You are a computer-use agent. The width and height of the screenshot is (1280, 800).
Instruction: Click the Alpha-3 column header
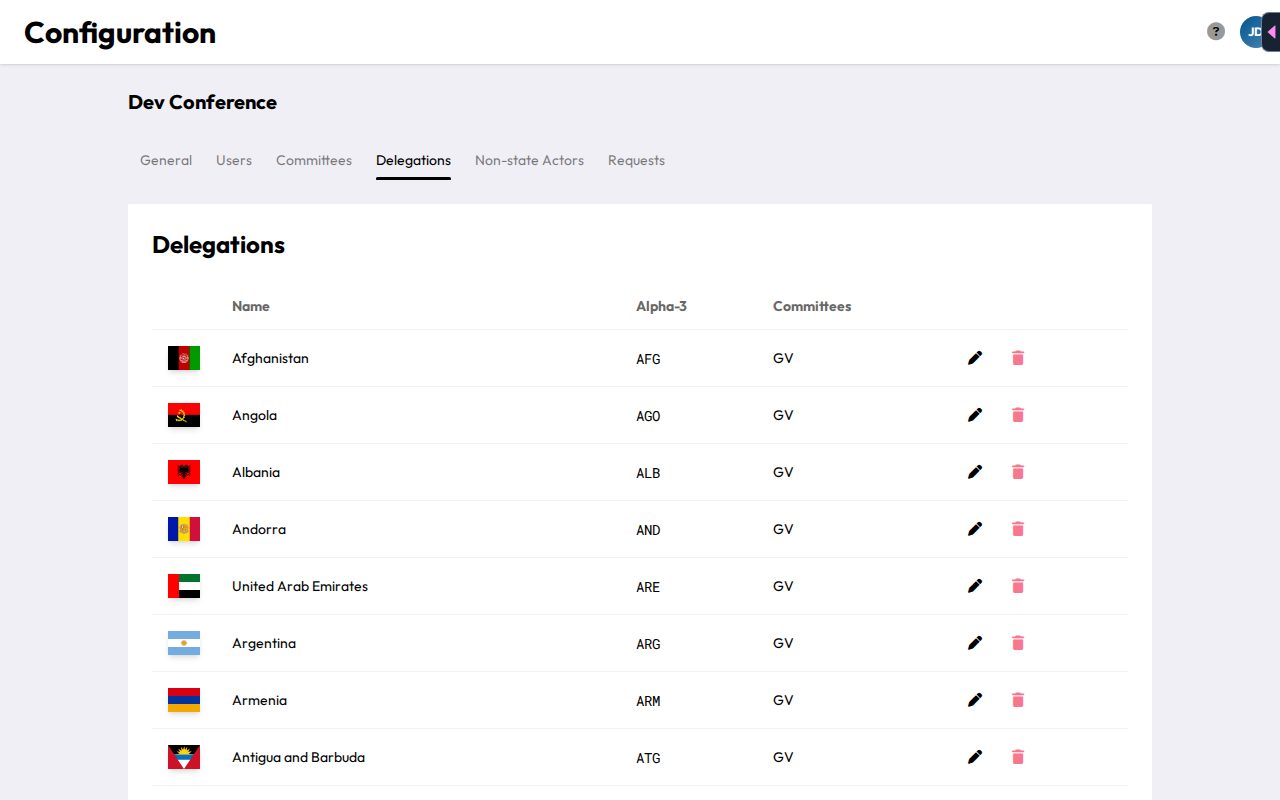pyautogui.click(x=661, y=306)
